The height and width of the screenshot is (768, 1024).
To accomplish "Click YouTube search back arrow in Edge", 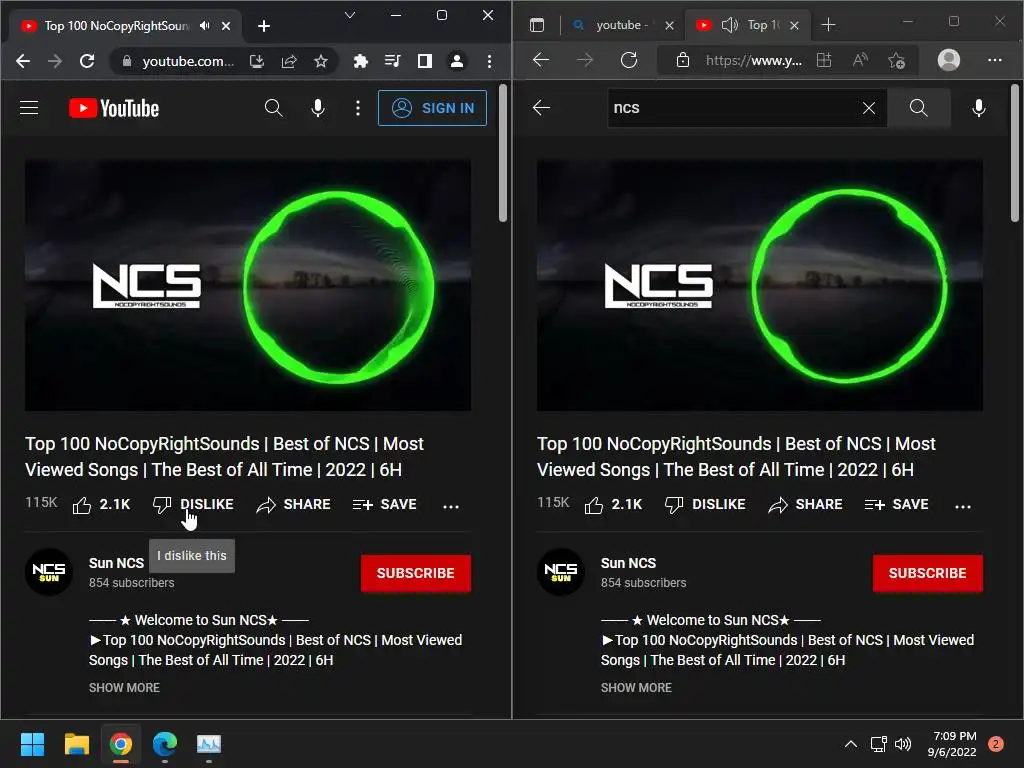I will pyautogui.click(x=541, y=108).
